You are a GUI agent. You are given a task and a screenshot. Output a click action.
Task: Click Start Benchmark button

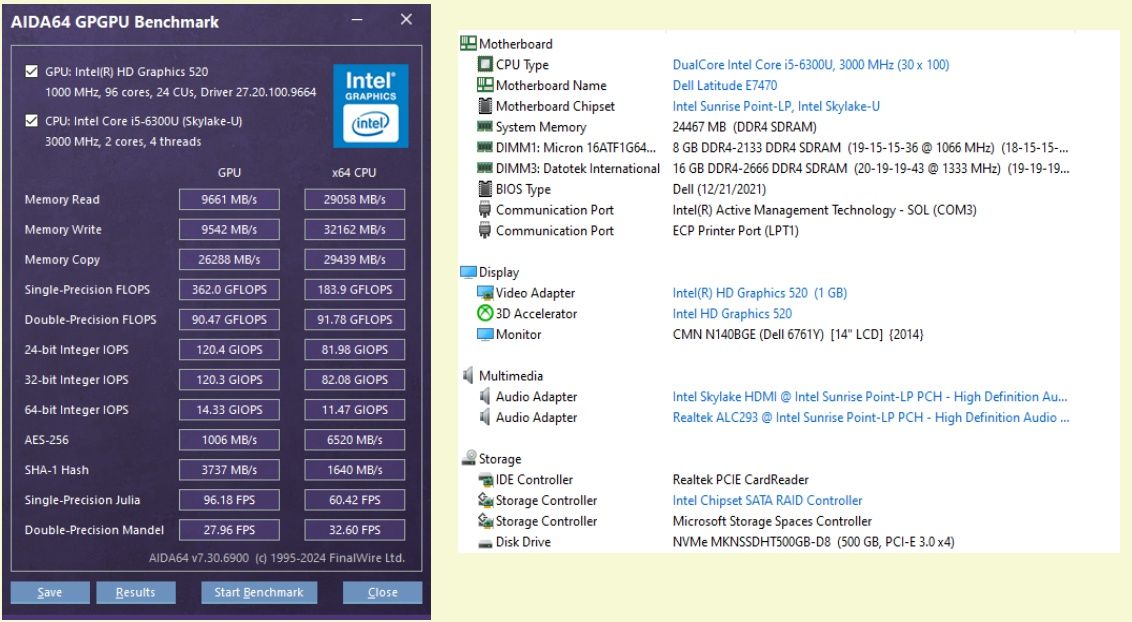point(258,592)
